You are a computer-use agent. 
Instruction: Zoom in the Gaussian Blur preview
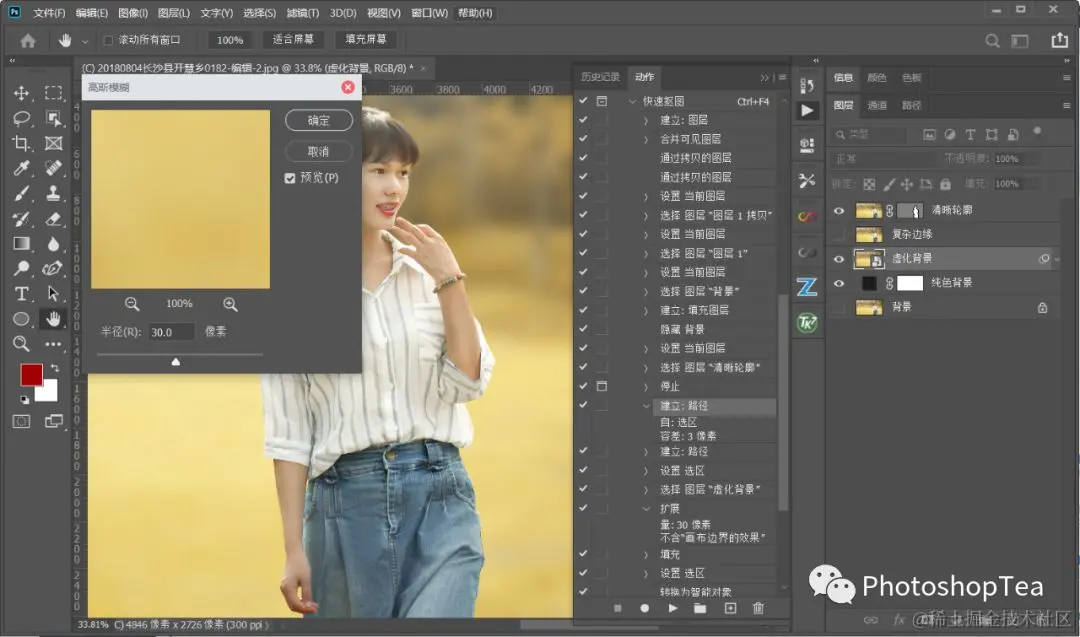click(230, 304)
